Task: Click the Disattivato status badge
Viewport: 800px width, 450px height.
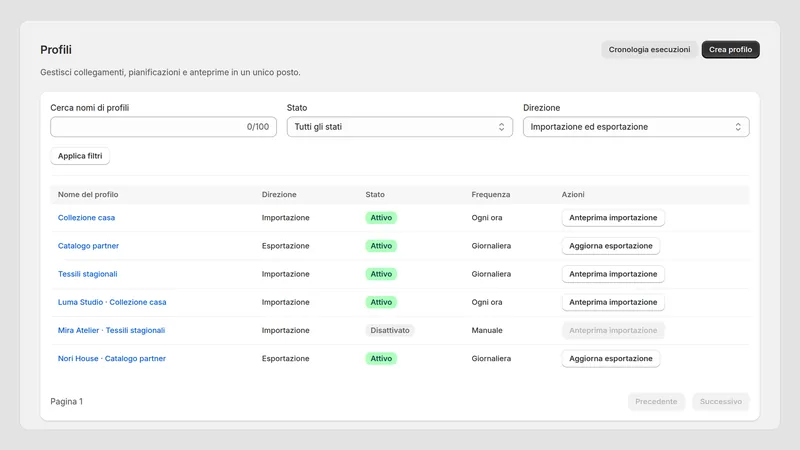Action: pos(390,330)
